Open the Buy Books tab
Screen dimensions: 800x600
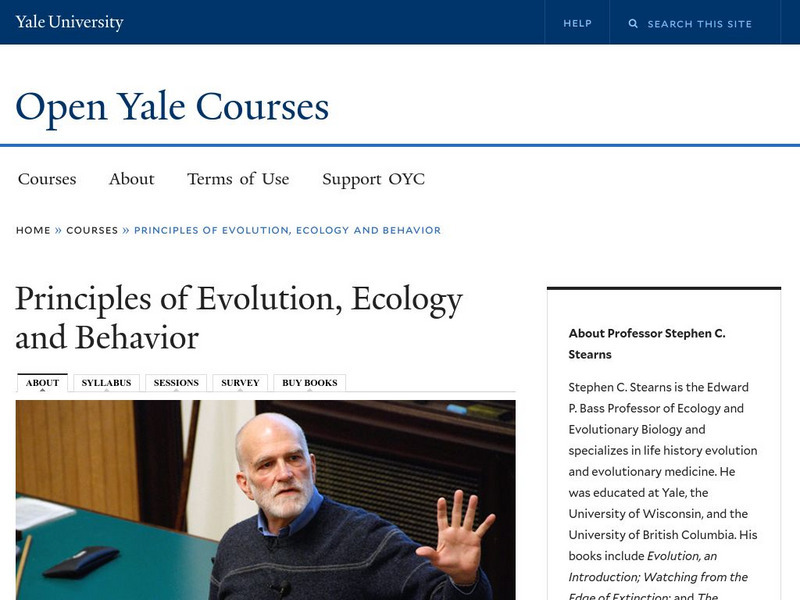pos(310,383)
